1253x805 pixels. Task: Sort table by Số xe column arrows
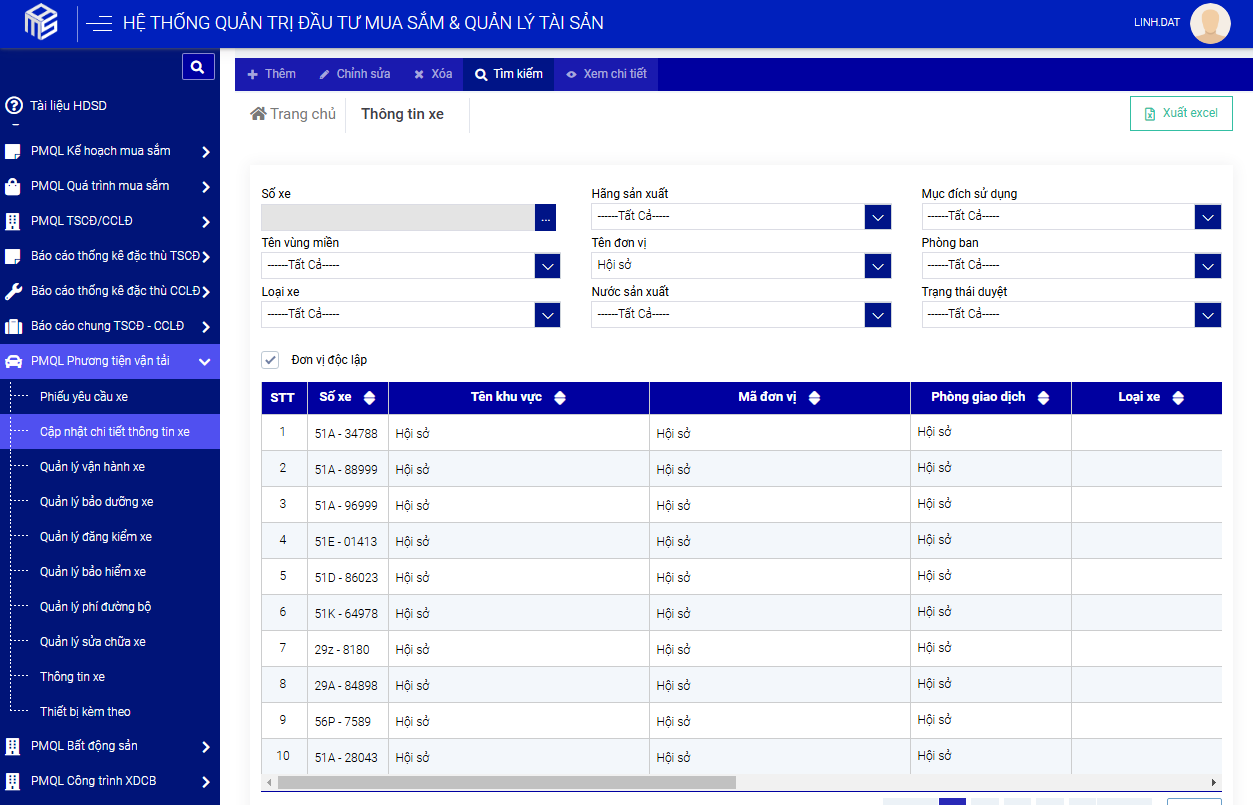pyautogui.click(x=370, y=398)
